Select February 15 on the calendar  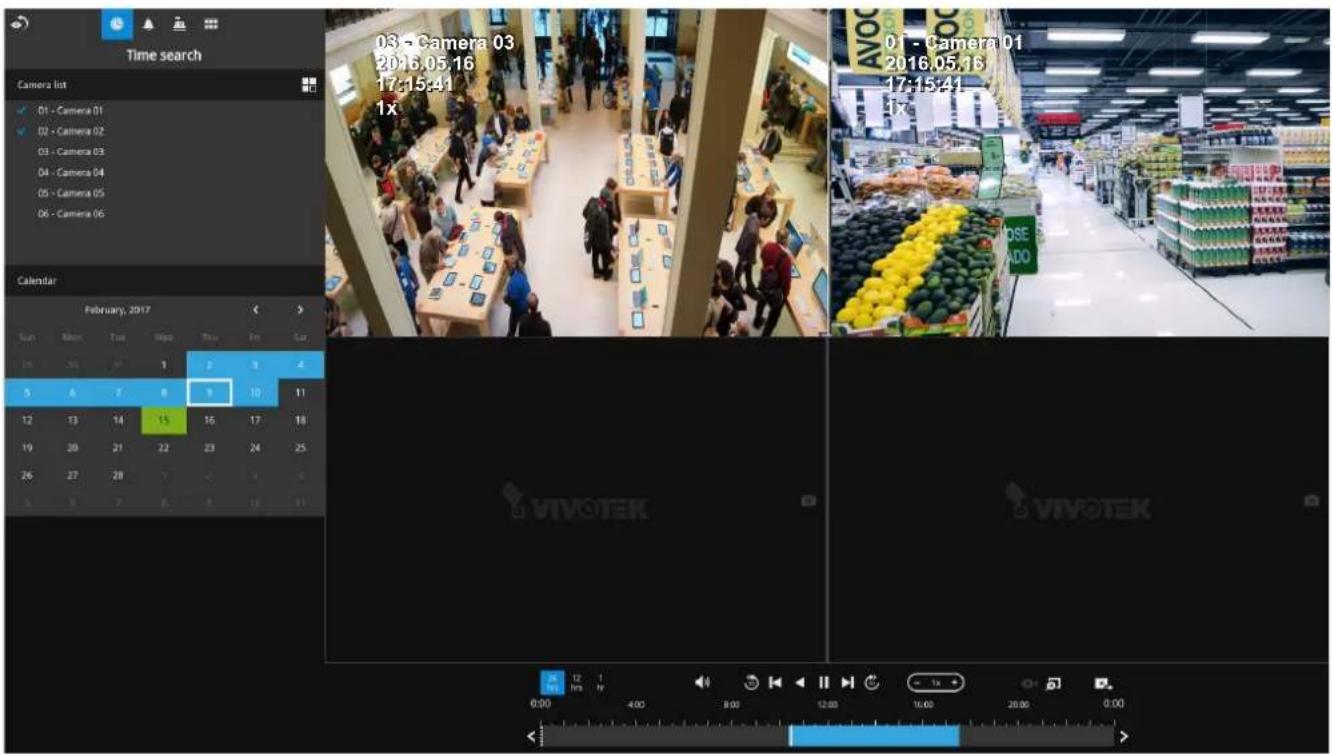(x=164, y=420)
